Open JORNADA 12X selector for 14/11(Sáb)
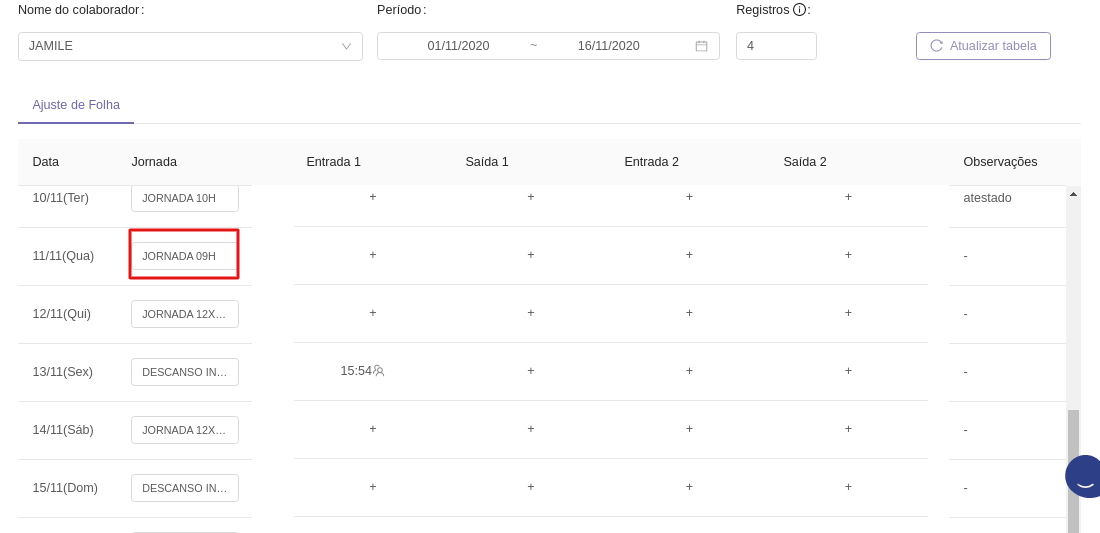1100x533 pixels. (184, 430)
